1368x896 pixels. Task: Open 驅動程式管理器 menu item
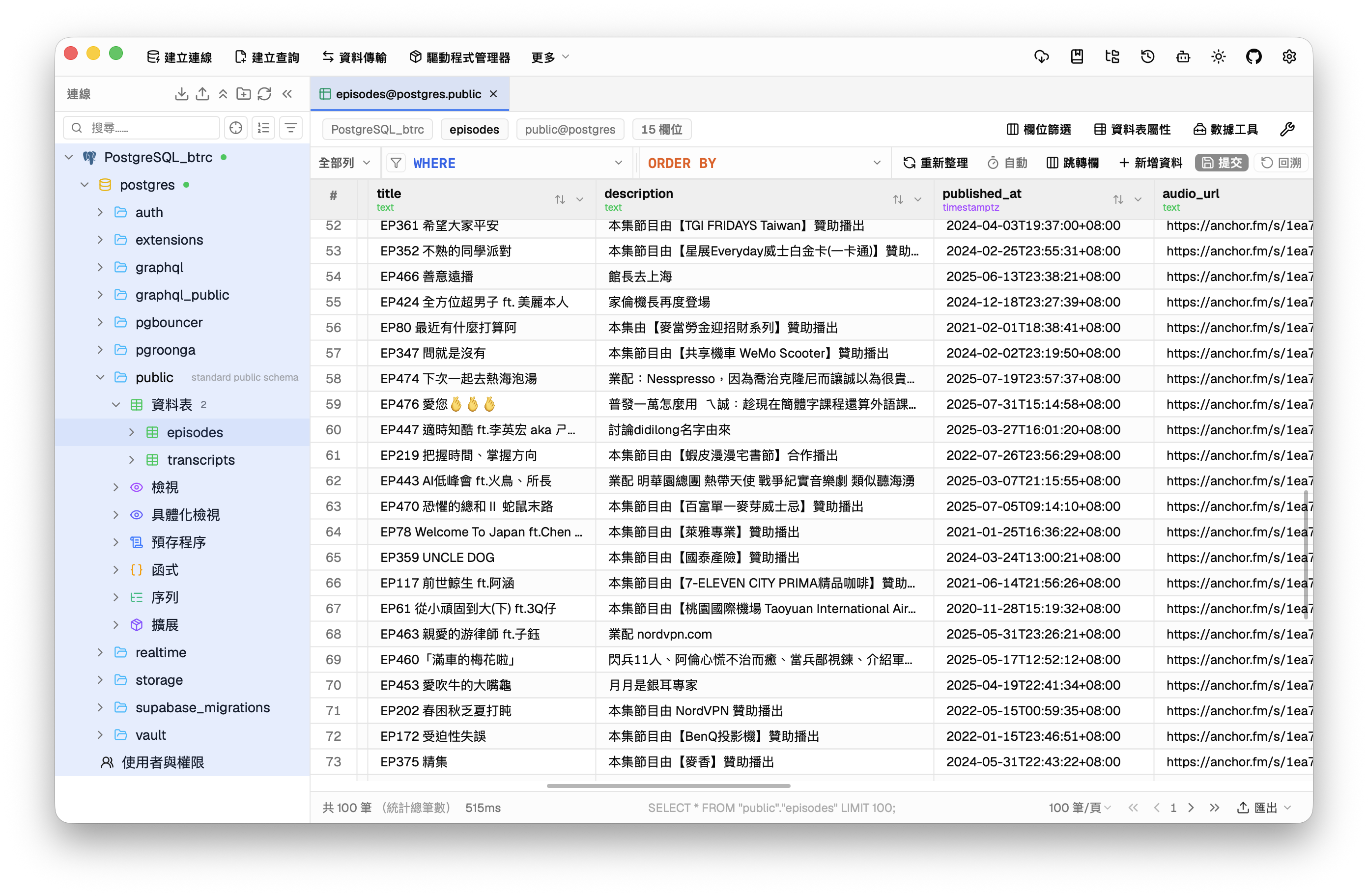(x=460, y=57)
